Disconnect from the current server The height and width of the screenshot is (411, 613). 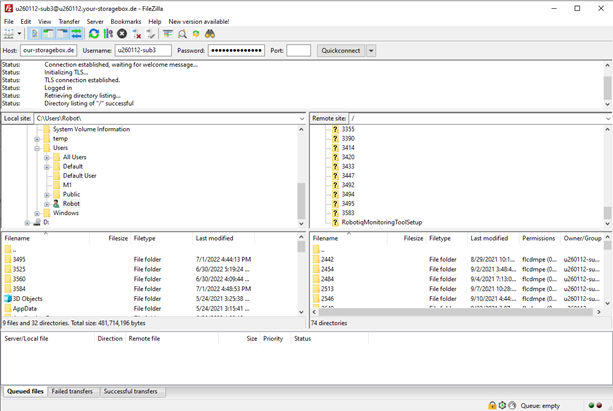click(x=136, y=34)
